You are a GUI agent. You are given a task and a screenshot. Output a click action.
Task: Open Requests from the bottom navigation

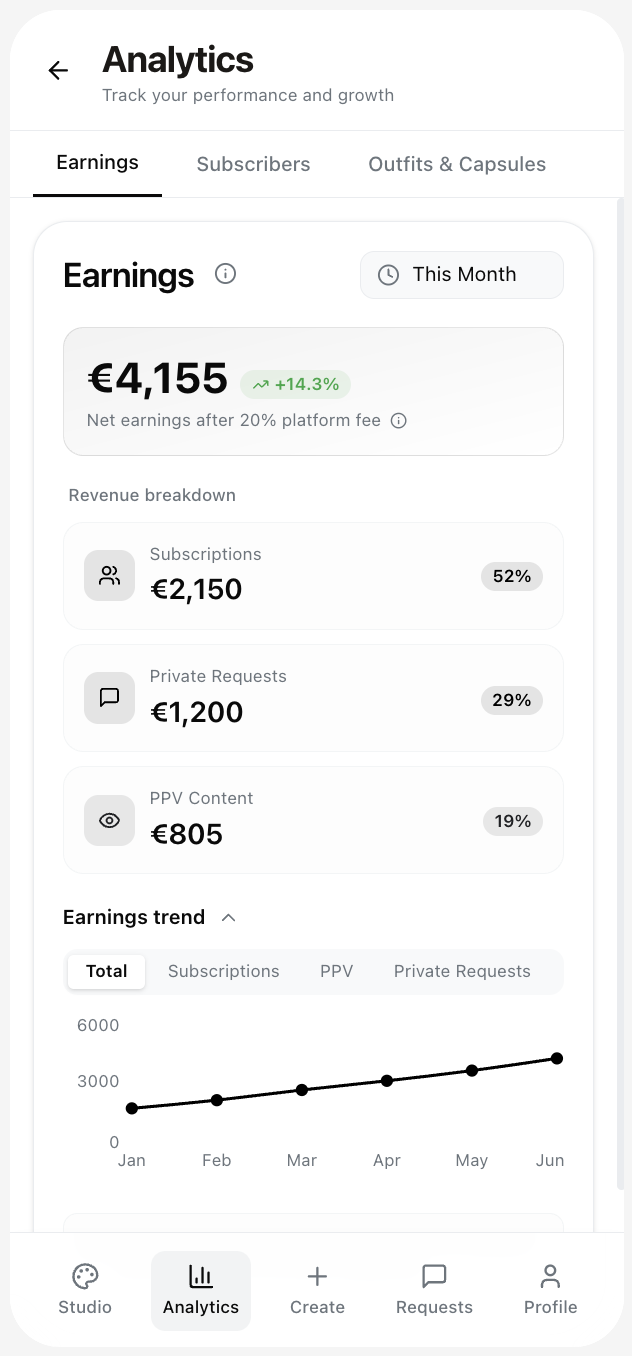(x=434, y=1290)
